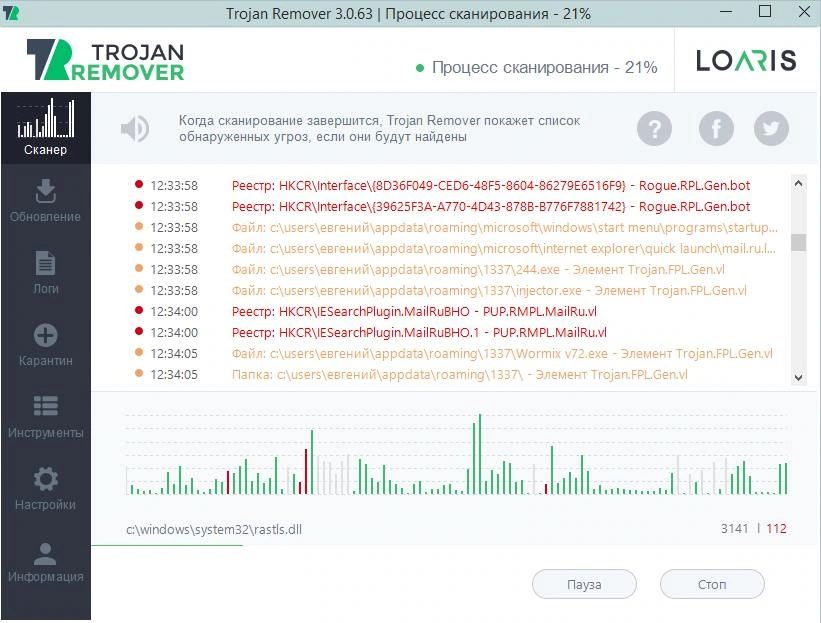Close the Trojan Remover window
The height and width of the screenshot is (623, 821).
[804, 12]
